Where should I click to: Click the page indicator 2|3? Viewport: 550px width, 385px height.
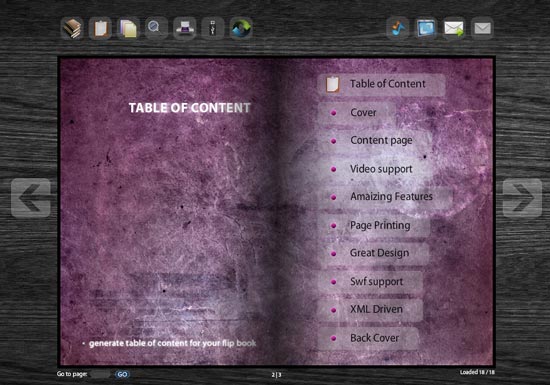[276, 375]
